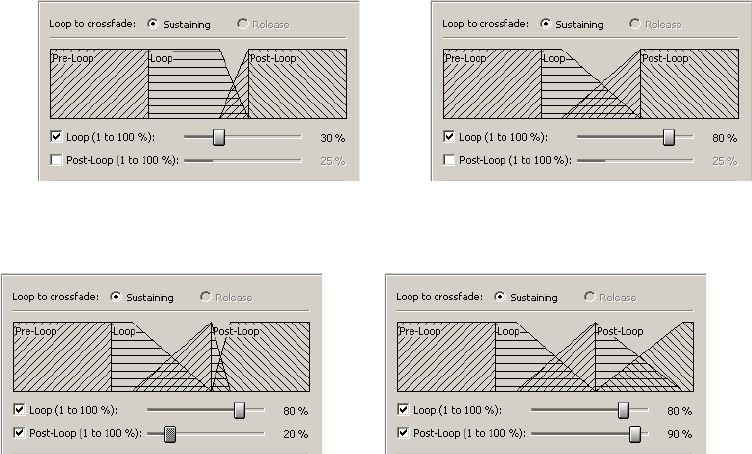The width and height of the screenshot is (752, 454).
Task: Click the Post-Loop slider thumb at 20 %
Action: [x=170, y=432]
